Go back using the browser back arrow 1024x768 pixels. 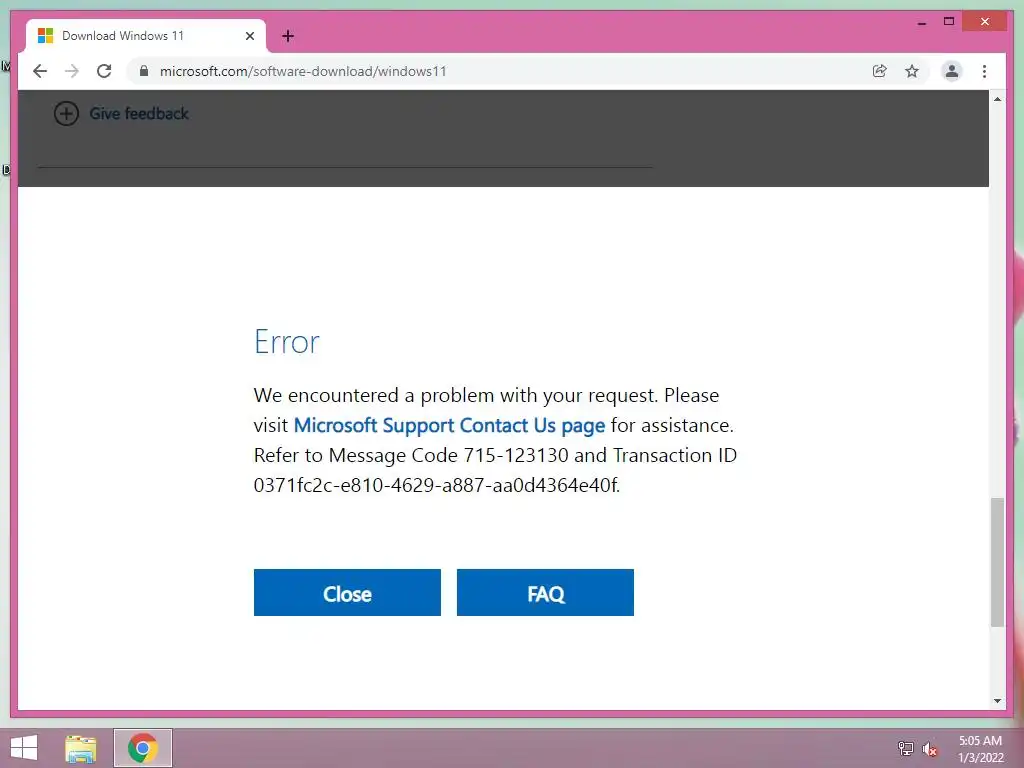(40, 71)
